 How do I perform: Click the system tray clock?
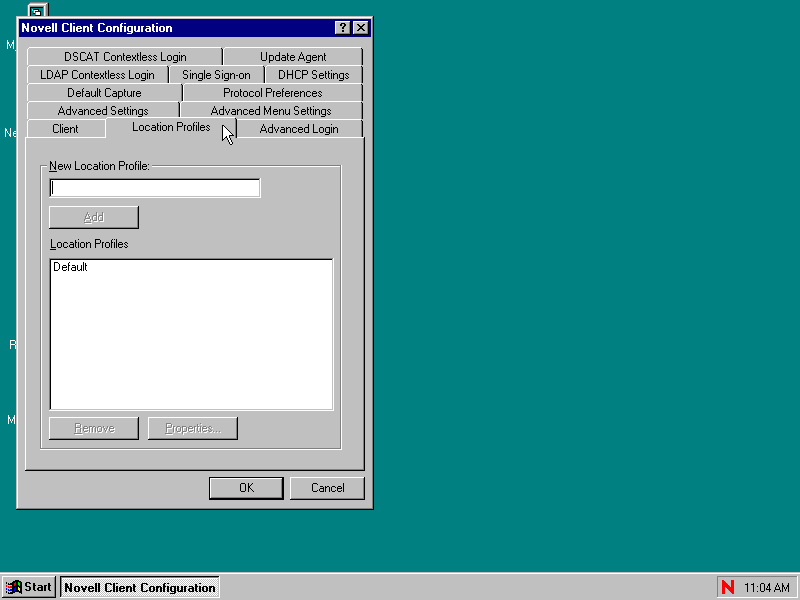(x=767, y=588)
